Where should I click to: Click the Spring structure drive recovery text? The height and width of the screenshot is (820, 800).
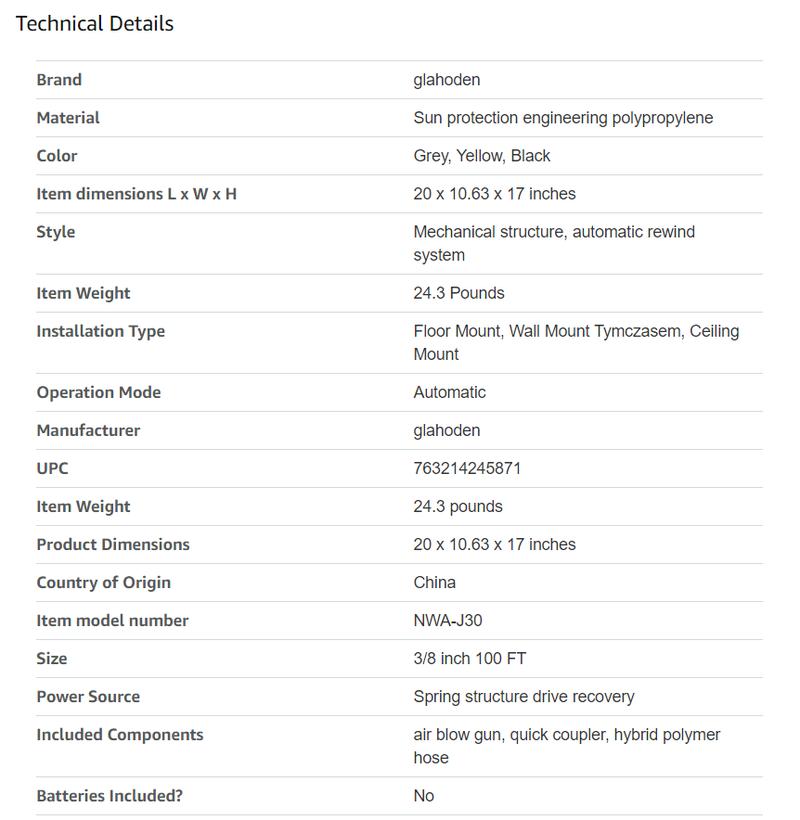point(523,696)
